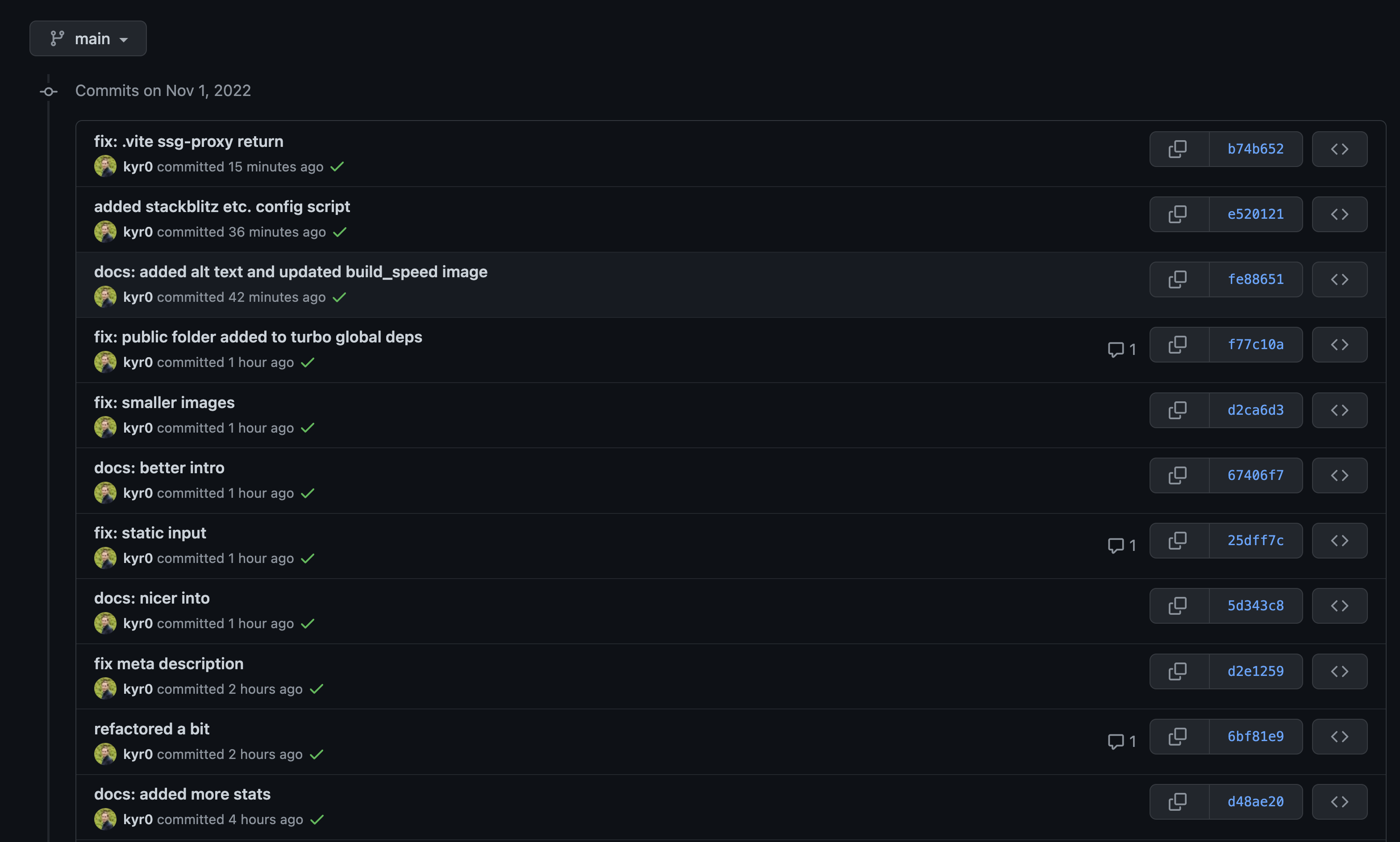The width and height of the screenshot is (1400, 842).
Task: Browse repository at commit b74b652
Action: [1339, 149]
